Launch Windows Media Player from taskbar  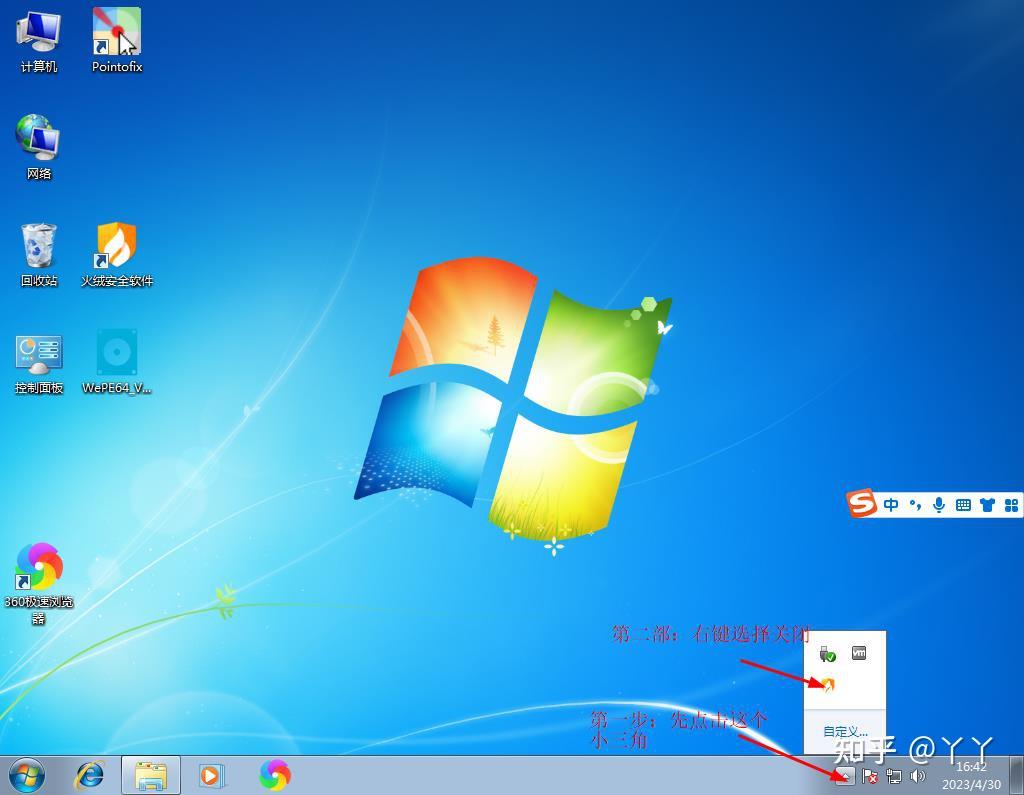tap(211, 776)
